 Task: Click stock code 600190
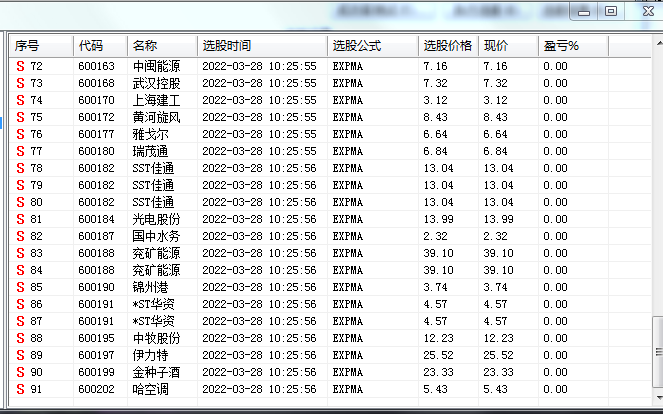96,287
